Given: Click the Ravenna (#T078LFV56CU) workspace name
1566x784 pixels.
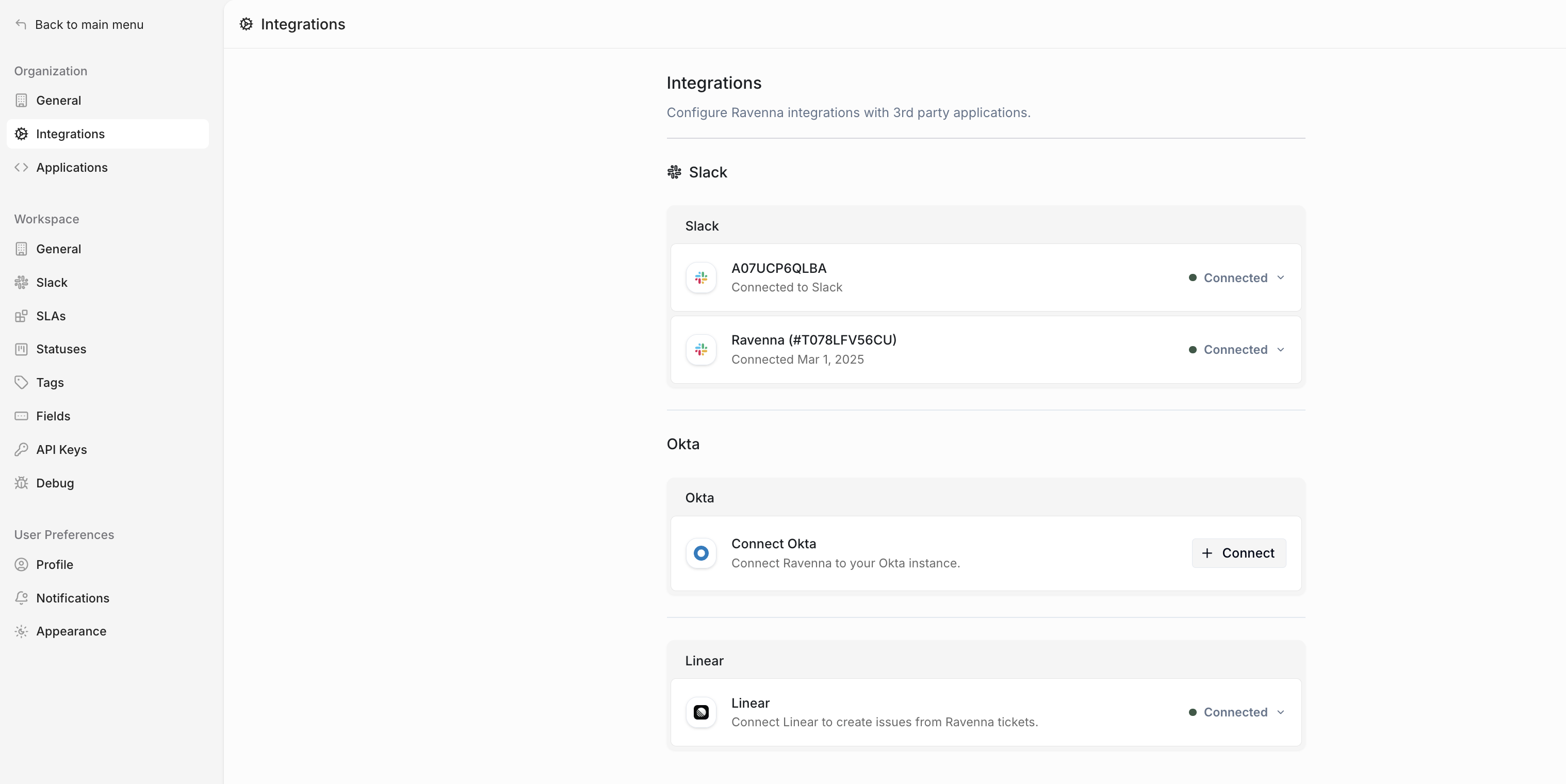Looking at the screenshot, I should [x=814, y=340].
